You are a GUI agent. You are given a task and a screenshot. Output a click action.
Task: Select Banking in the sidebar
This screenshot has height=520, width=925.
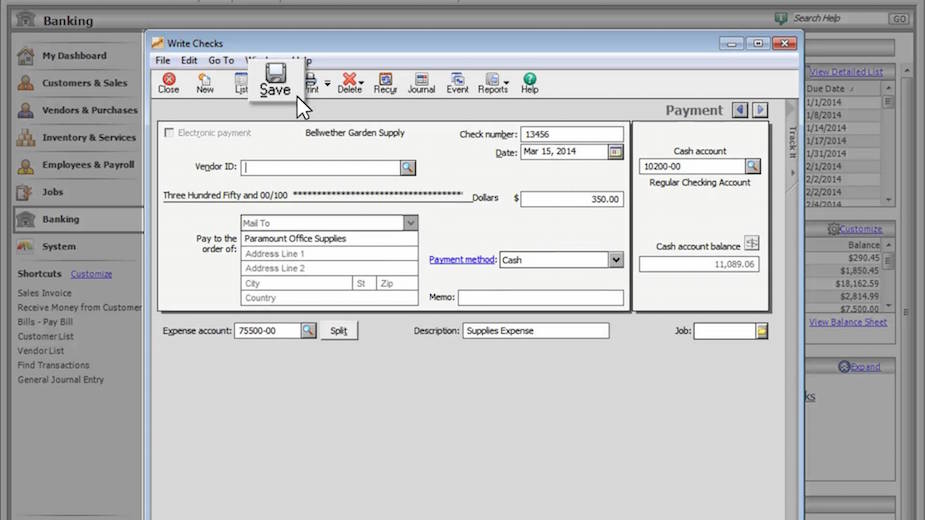click(77, 219)
